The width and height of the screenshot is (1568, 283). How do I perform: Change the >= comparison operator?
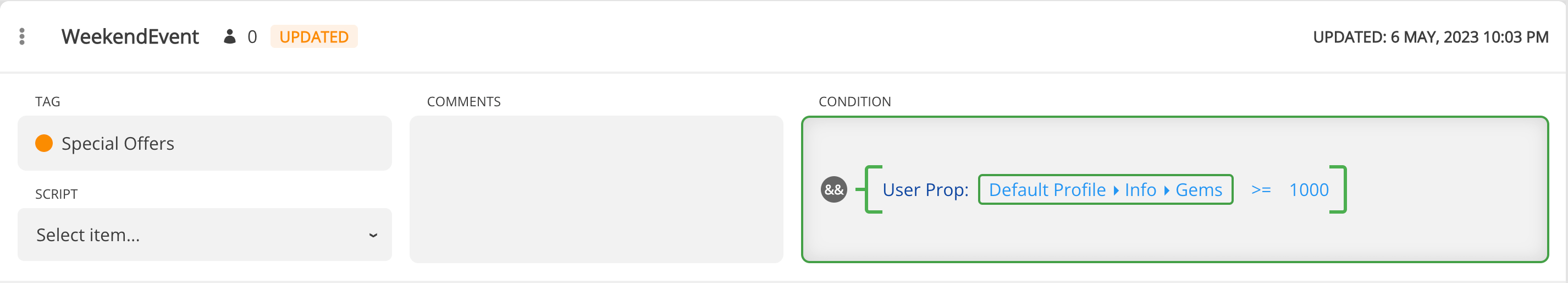click(x=1261, y=190)
